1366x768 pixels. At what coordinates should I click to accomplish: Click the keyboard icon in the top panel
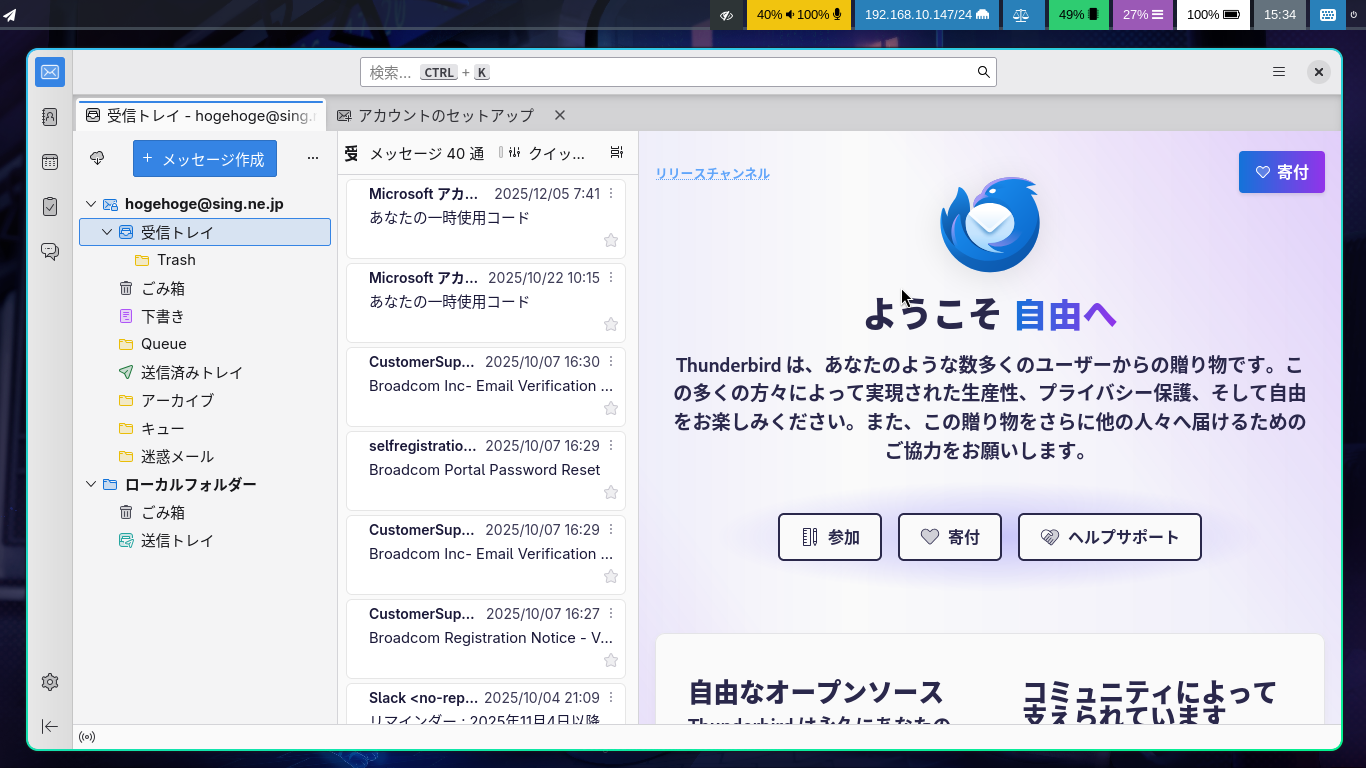[1327, 15]
